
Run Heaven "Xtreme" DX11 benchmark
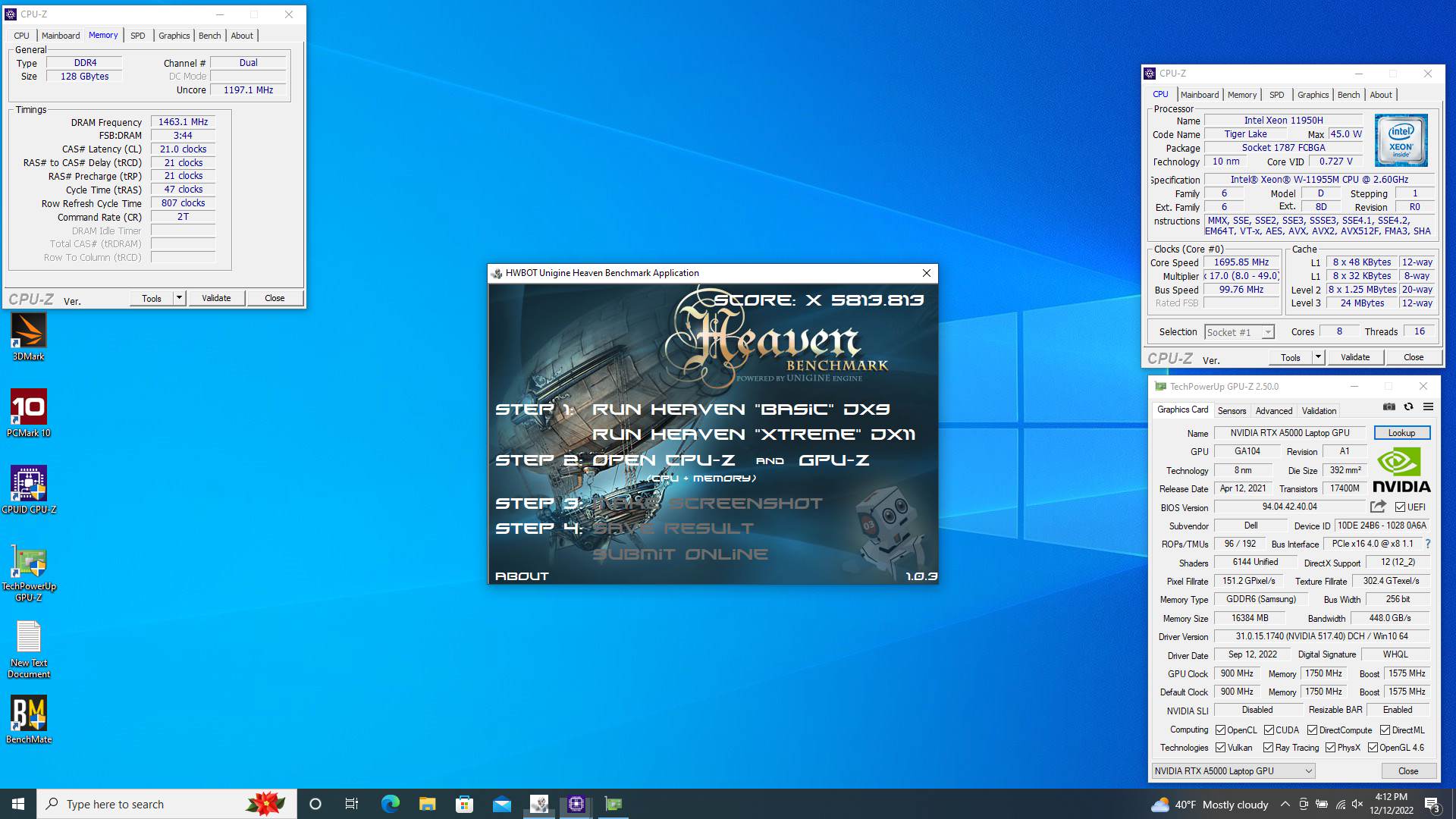(754, 435)
